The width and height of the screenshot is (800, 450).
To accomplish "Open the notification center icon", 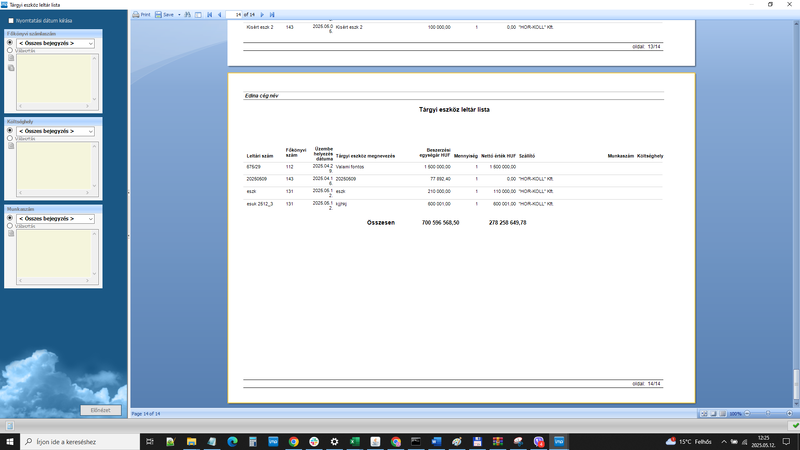I will coord(787,442).
